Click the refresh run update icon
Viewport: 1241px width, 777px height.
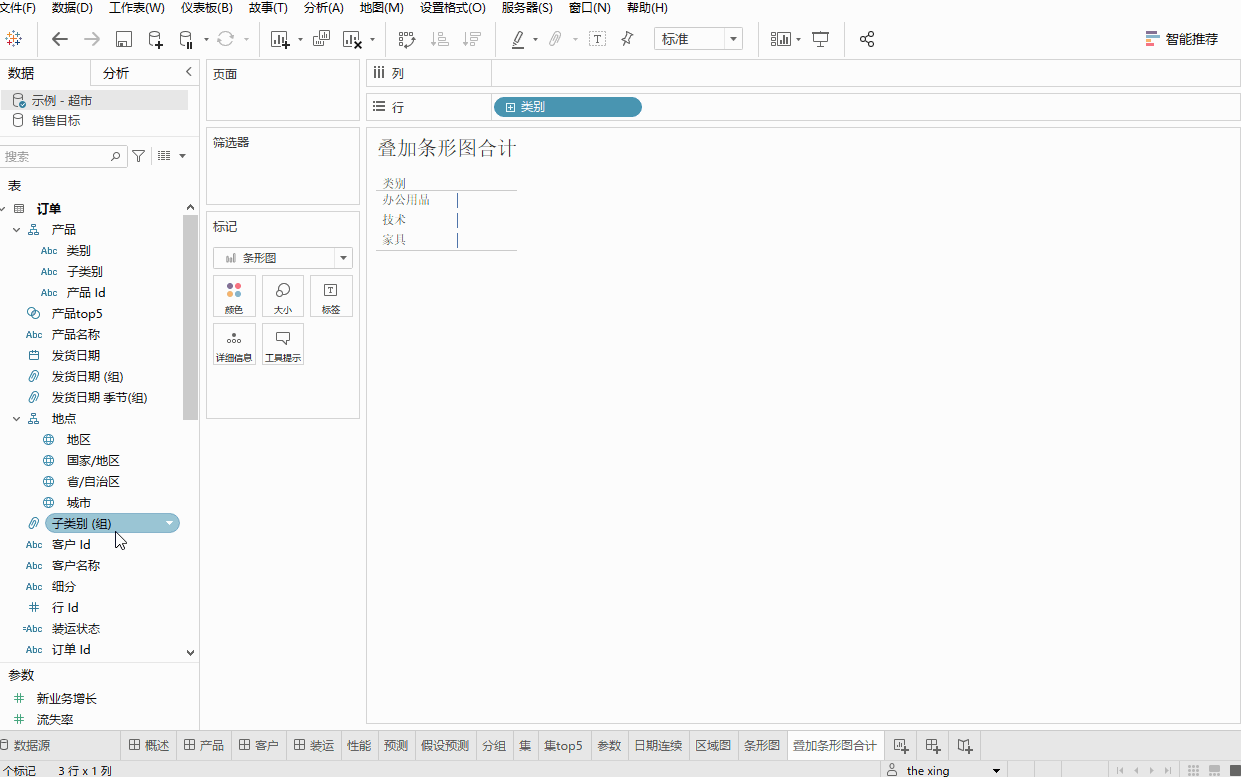(x=225, y=39)
